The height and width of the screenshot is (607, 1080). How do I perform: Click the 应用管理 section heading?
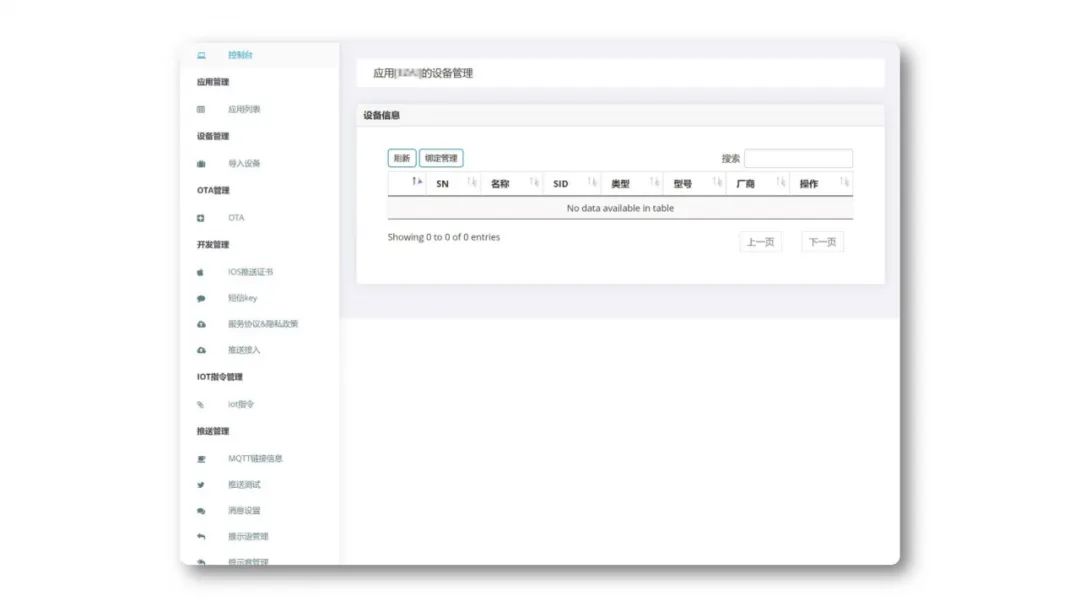click(213, 82)
